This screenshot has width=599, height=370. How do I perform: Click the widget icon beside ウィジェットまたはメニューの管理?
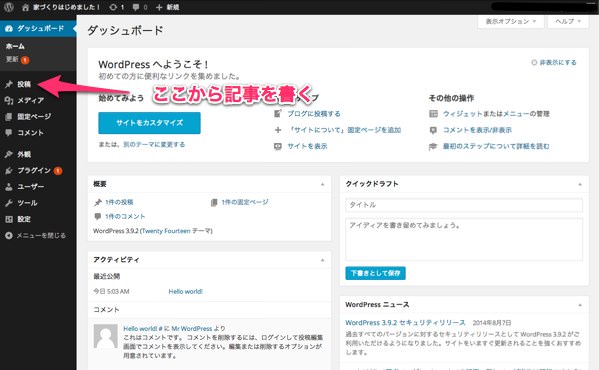tap(433, 113)
